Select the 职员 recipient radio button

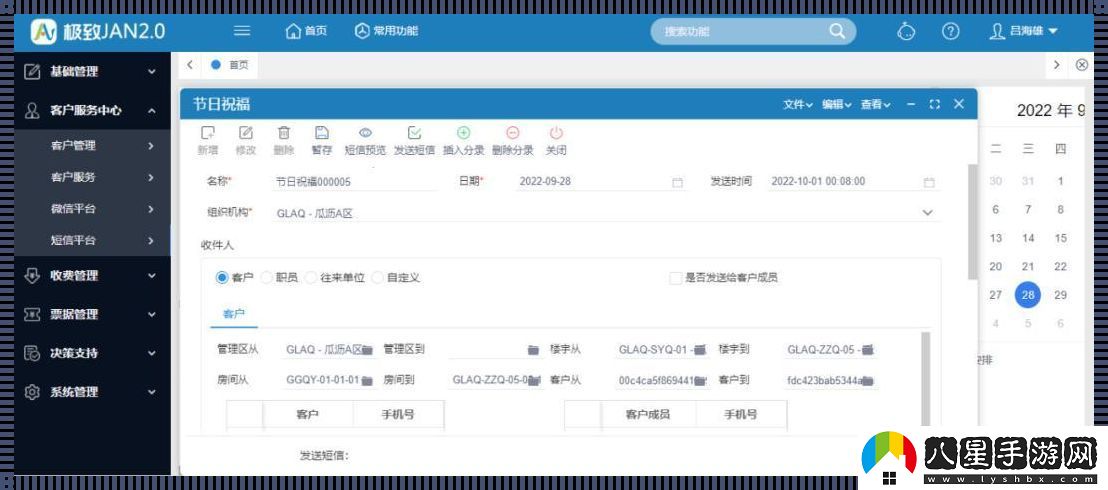click(266, 278)
